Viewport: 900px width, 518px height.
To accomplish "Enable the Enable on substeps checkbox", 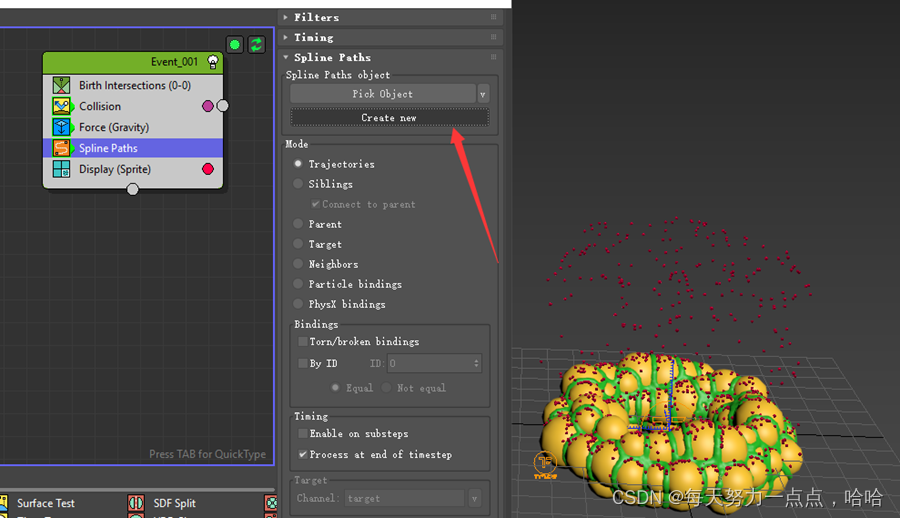I will click(x=302, y=434).
